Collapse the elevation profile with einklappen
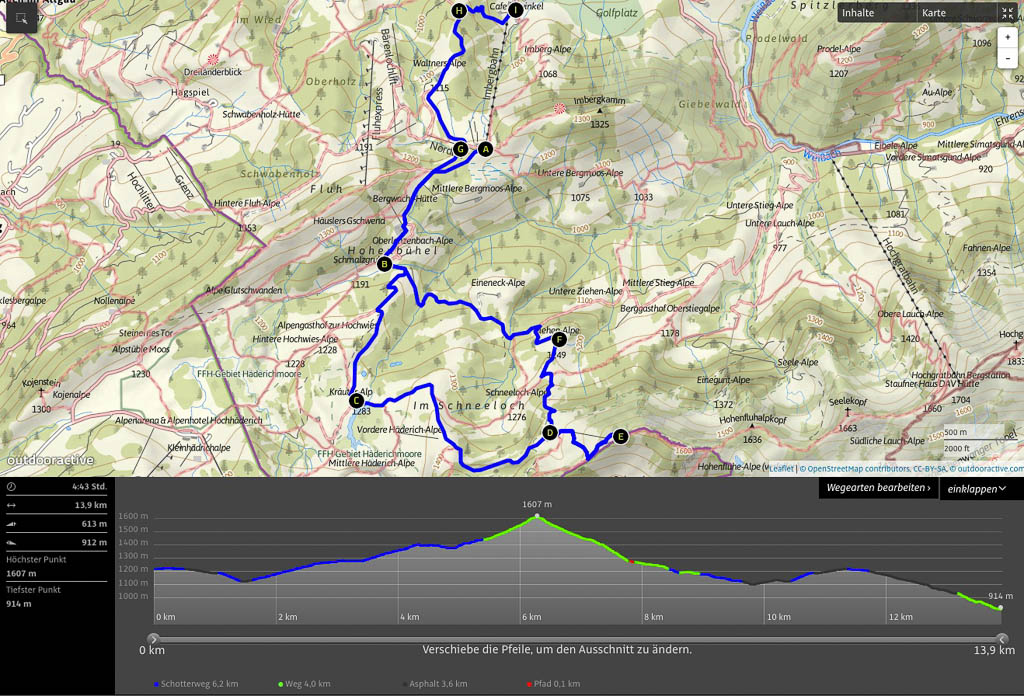This screenshot has height=696, width=1024. coord(980,489)
